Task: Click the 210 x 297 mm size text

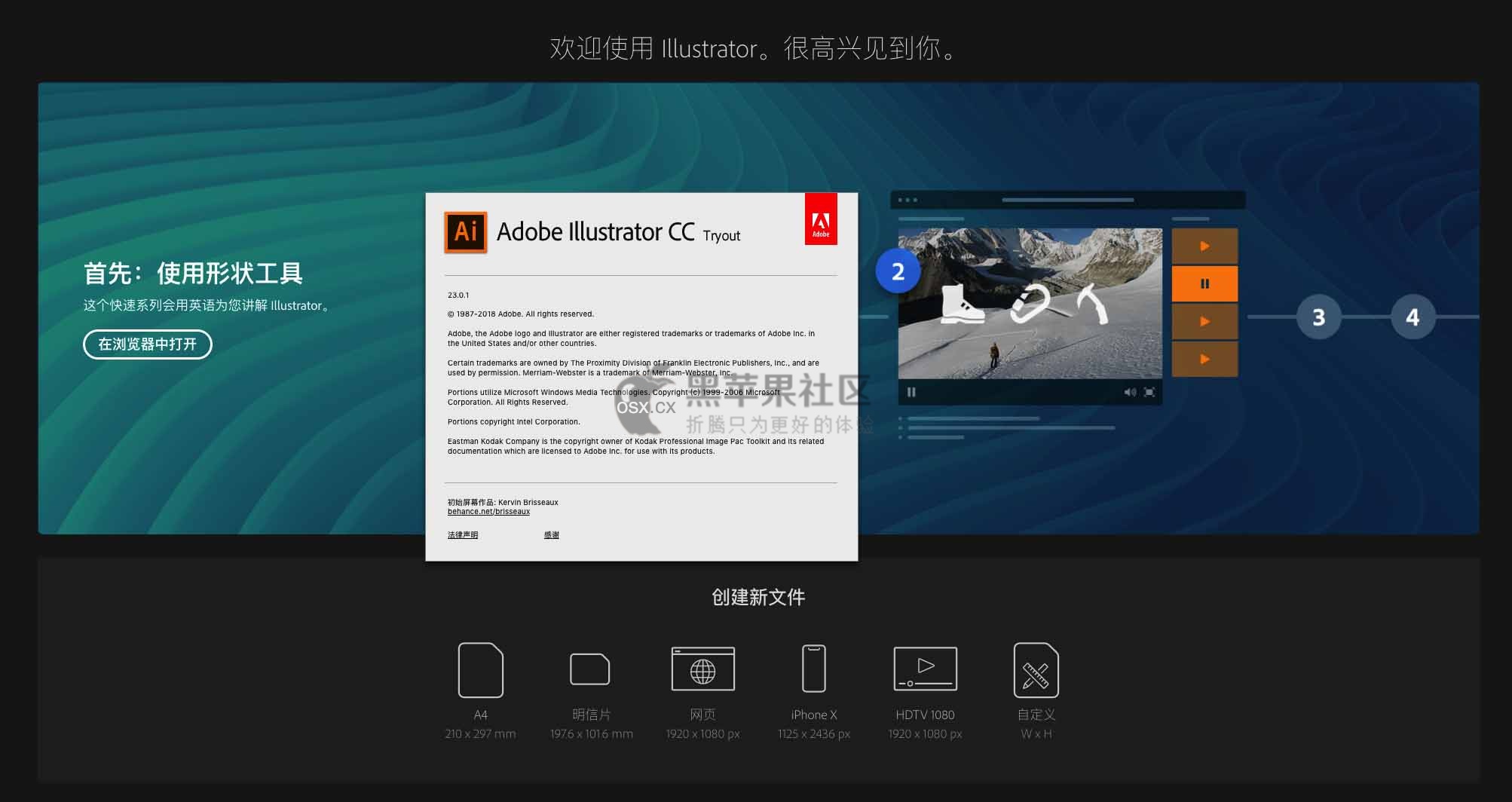Action: [x=480, y=734]
